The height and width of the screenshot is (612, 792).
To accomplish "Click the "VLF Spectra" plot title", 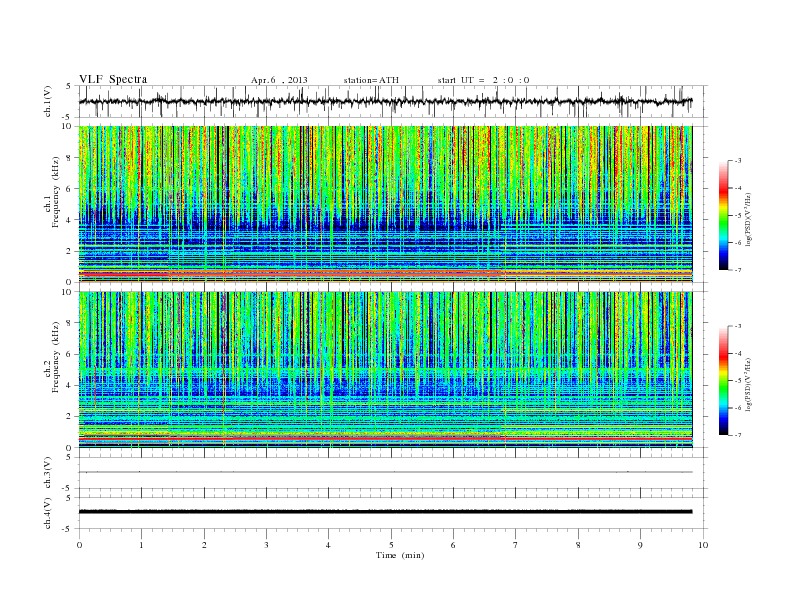I will coord(113,79).
